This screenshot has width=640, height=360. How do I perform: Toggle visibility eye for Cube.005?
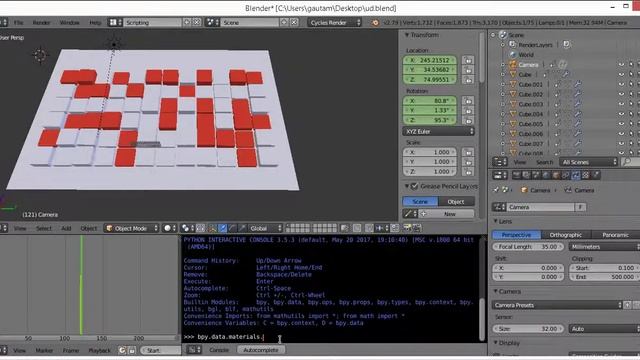click(x=621, y=124)
